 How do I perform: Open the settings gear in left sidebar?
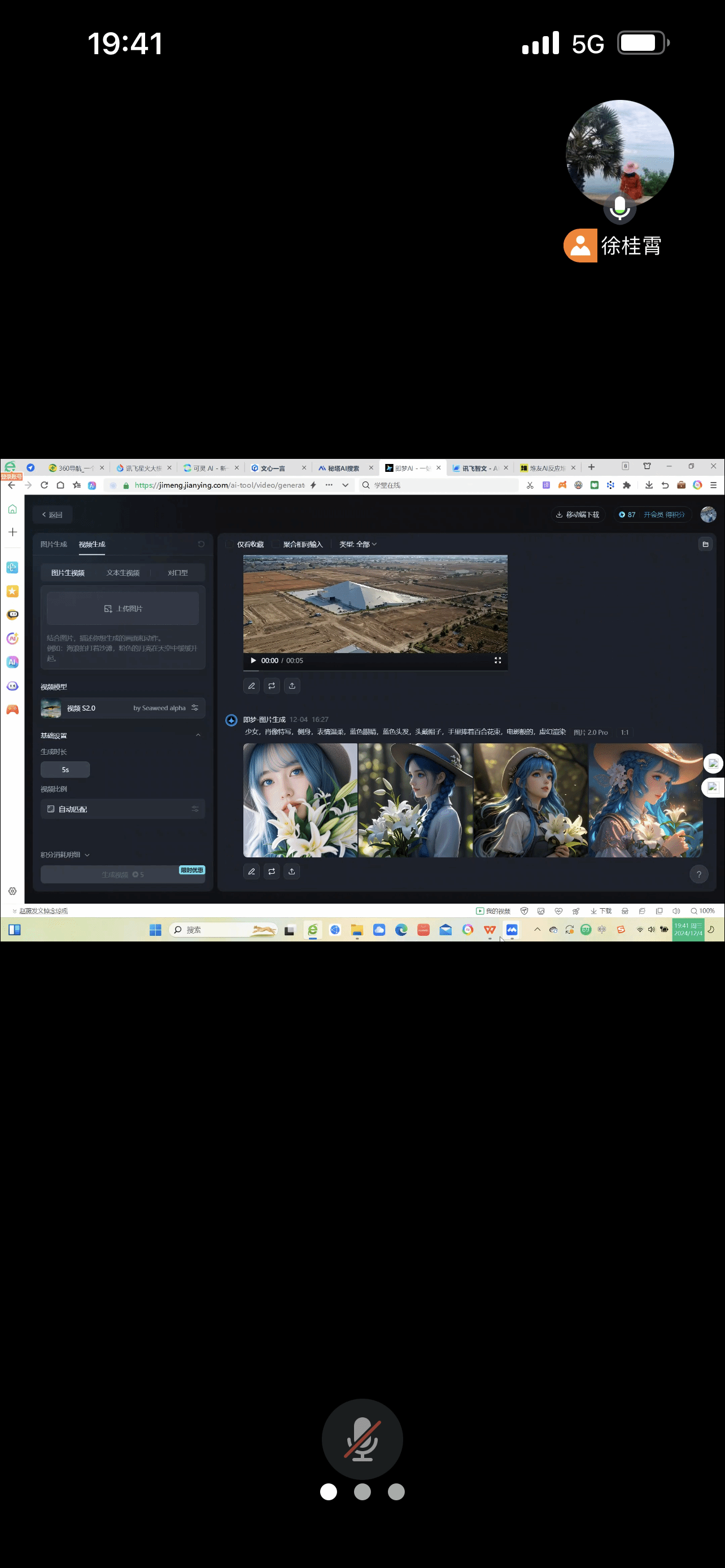(x=12, y=891)
